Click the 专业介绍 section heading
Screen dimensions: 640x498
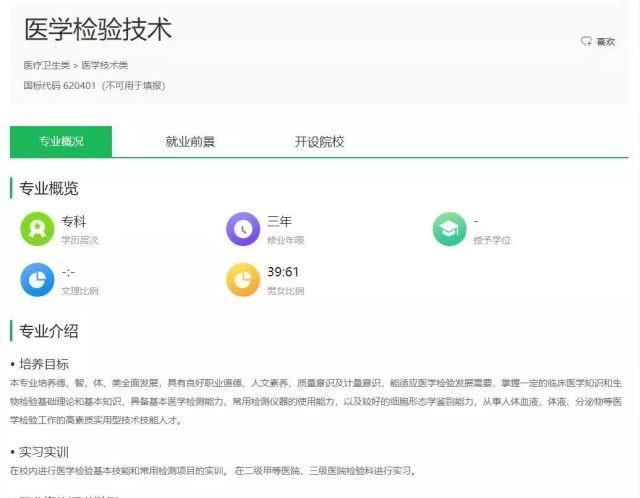click(49, 331)
